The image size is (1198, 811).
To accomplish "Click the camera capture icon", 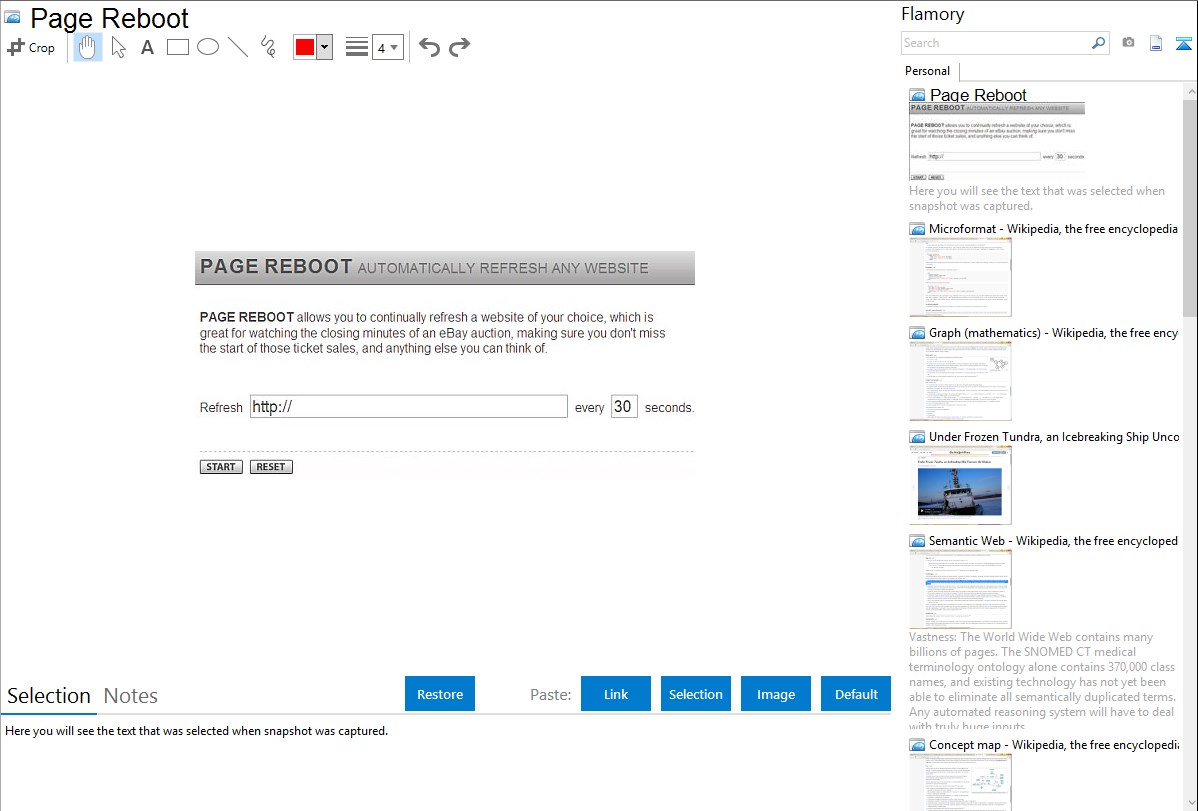I will pyautogui.click(x=1128, y=43).
